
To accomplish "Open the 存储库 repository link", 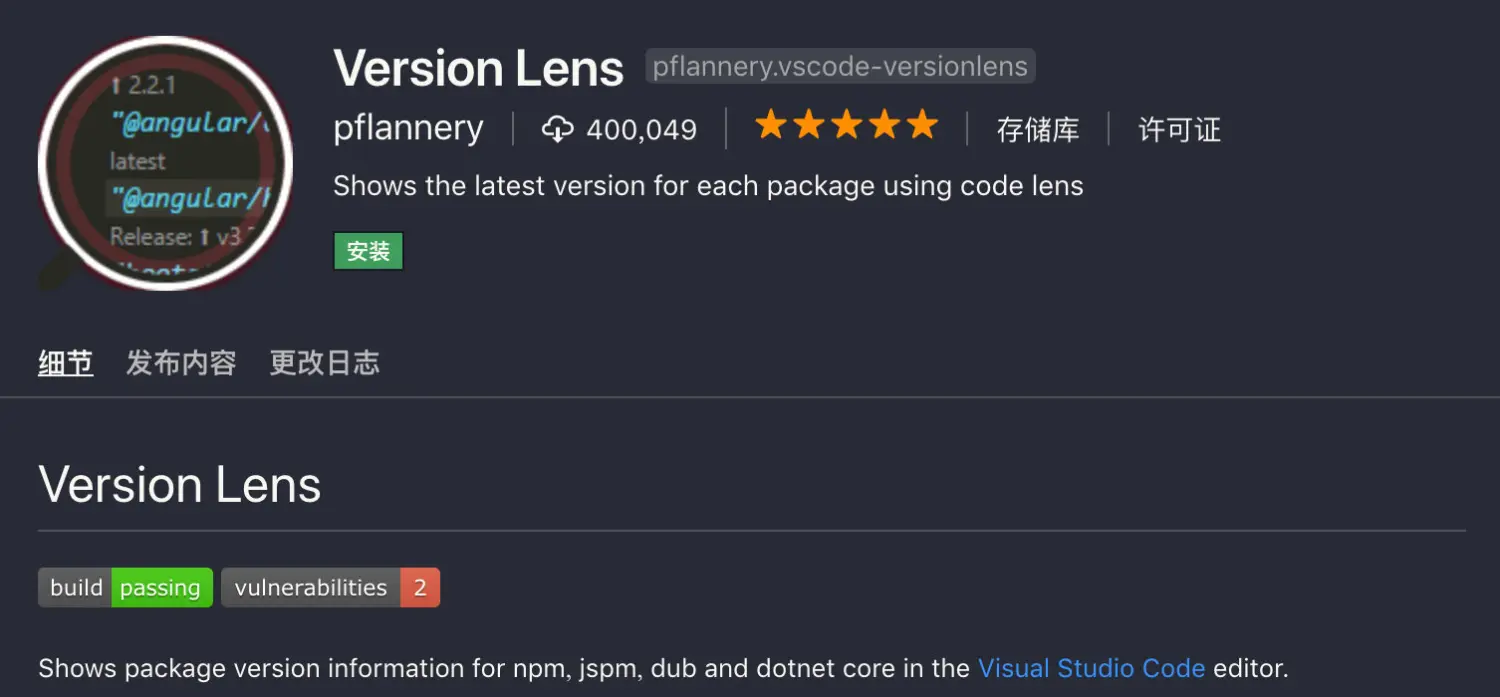I will [1039, 130].
